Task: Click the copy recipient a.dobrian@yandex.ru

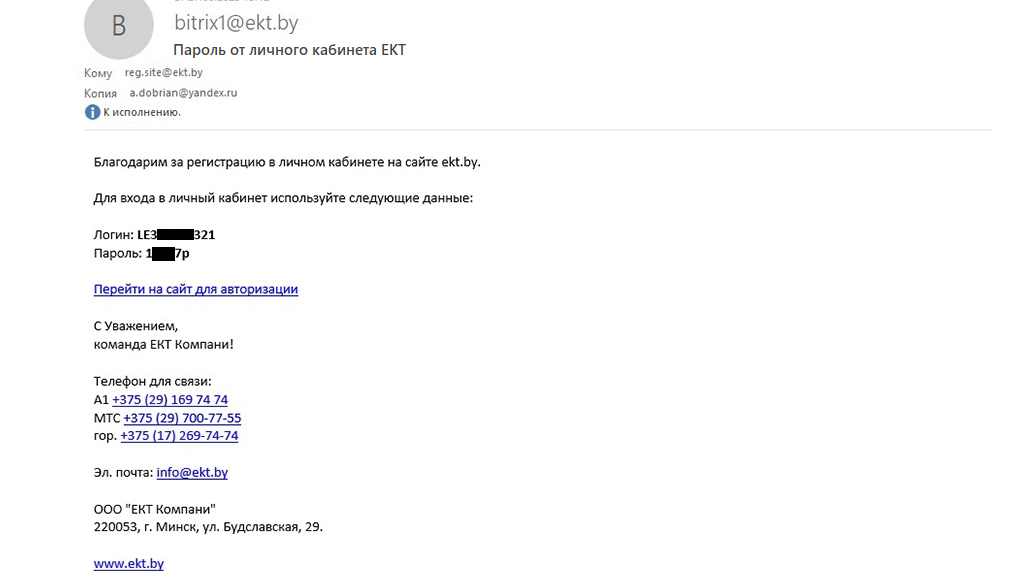Action: [184, 93]
